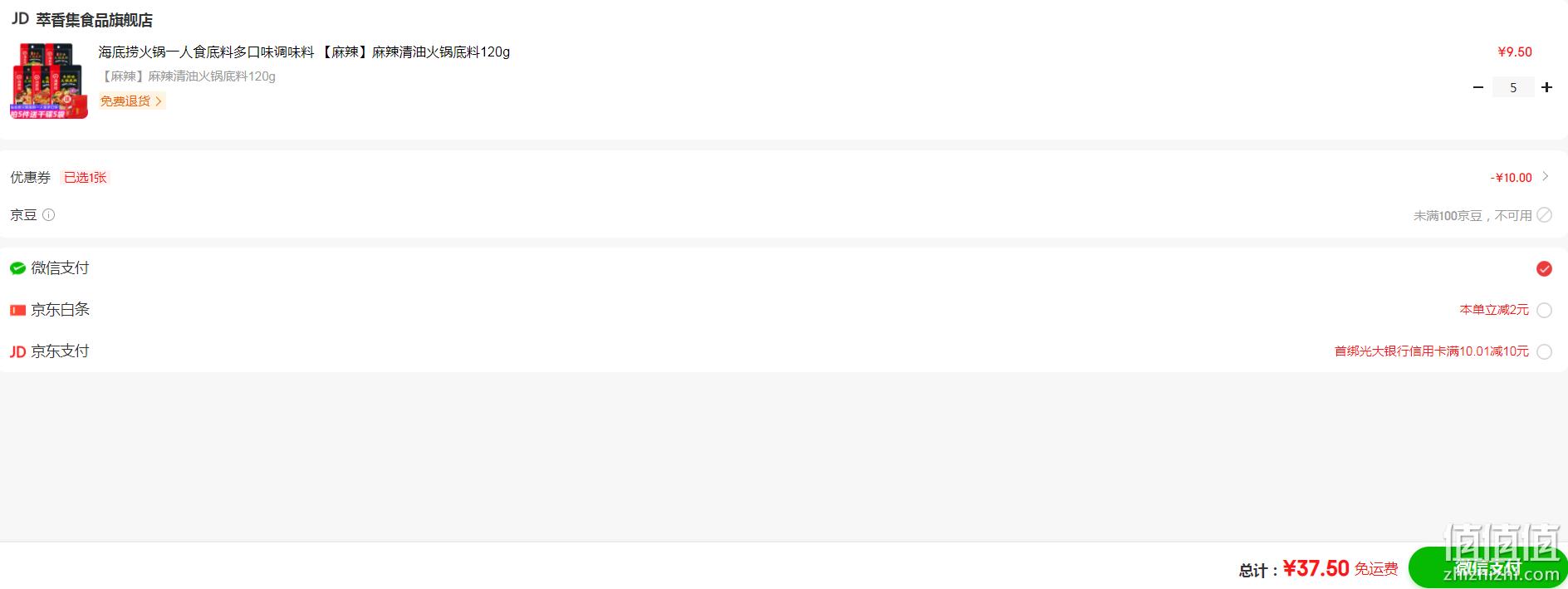The height and width of the screenshot is (589, 1568).
Task: Expand coupon details via the chevron arrow
Action: pos(1546,176)
